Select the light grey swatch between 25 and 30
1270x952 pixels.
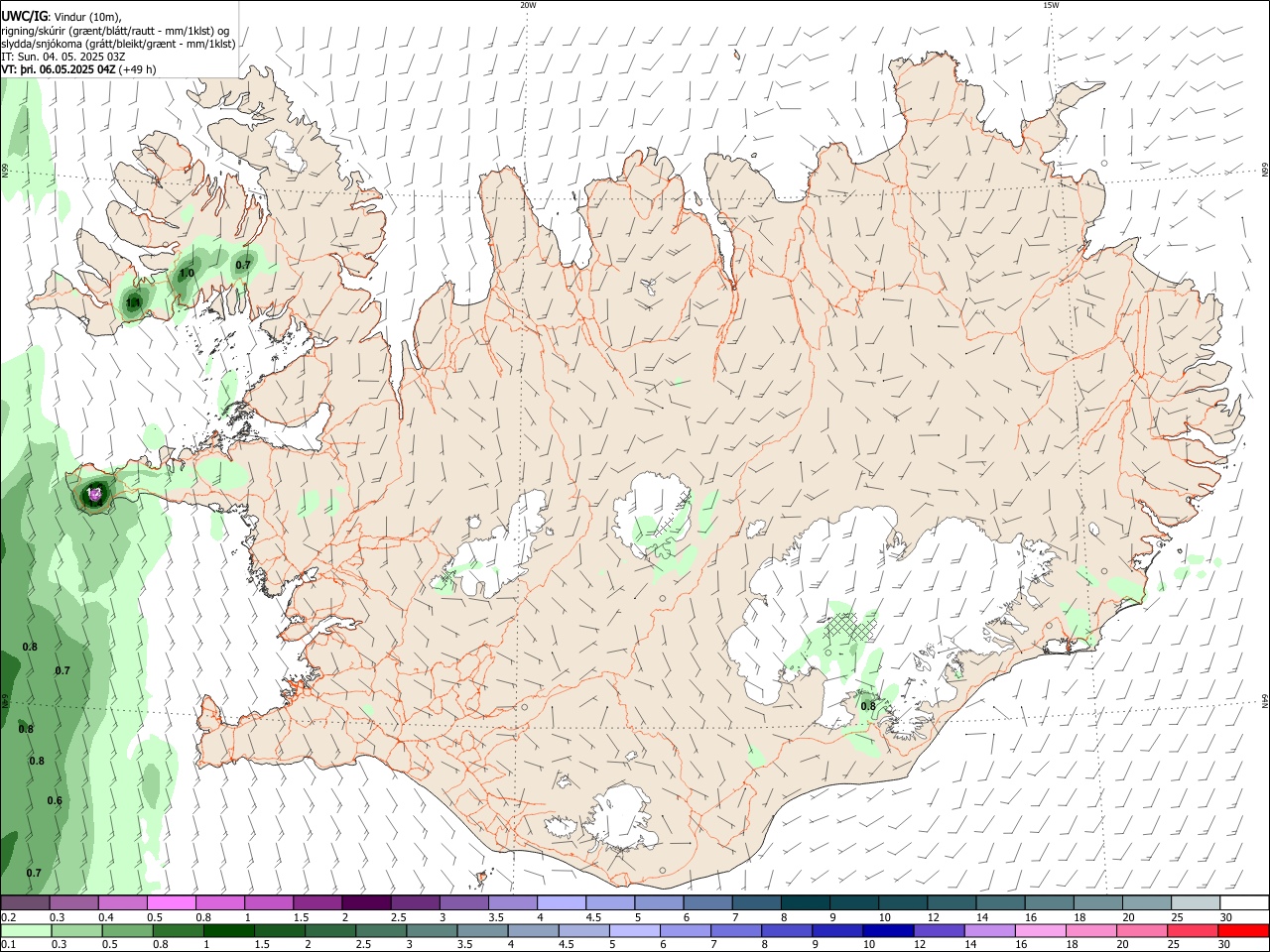click(1196, 903)
